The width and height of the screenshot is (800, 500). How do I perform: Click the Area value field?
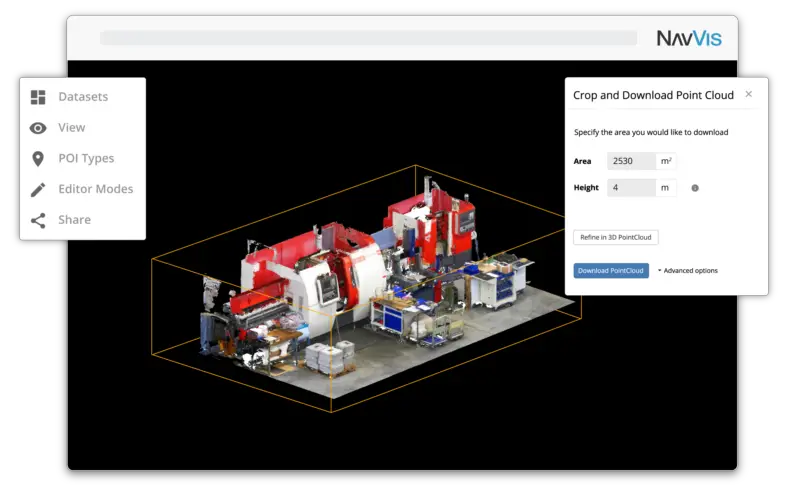point(631,161)
